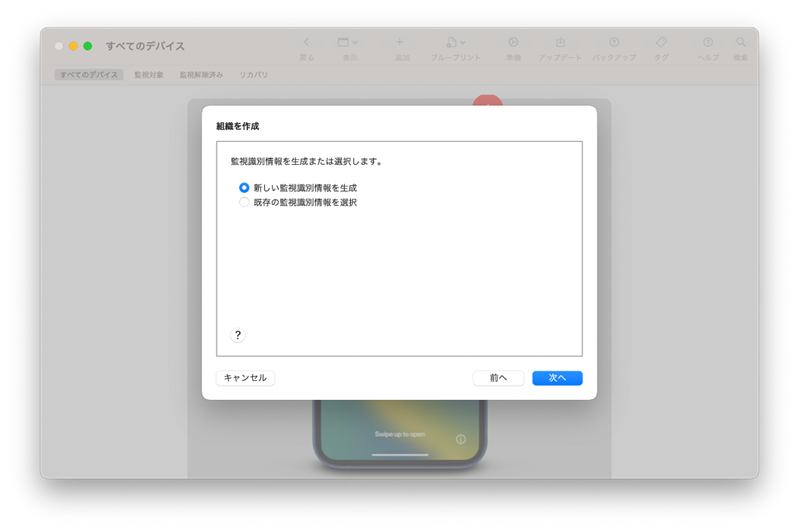Viewport: 799px width, 532px height.
Task: Switch to the 監視対象 tab
Action: pyautogui.click(x=149, y=75)
